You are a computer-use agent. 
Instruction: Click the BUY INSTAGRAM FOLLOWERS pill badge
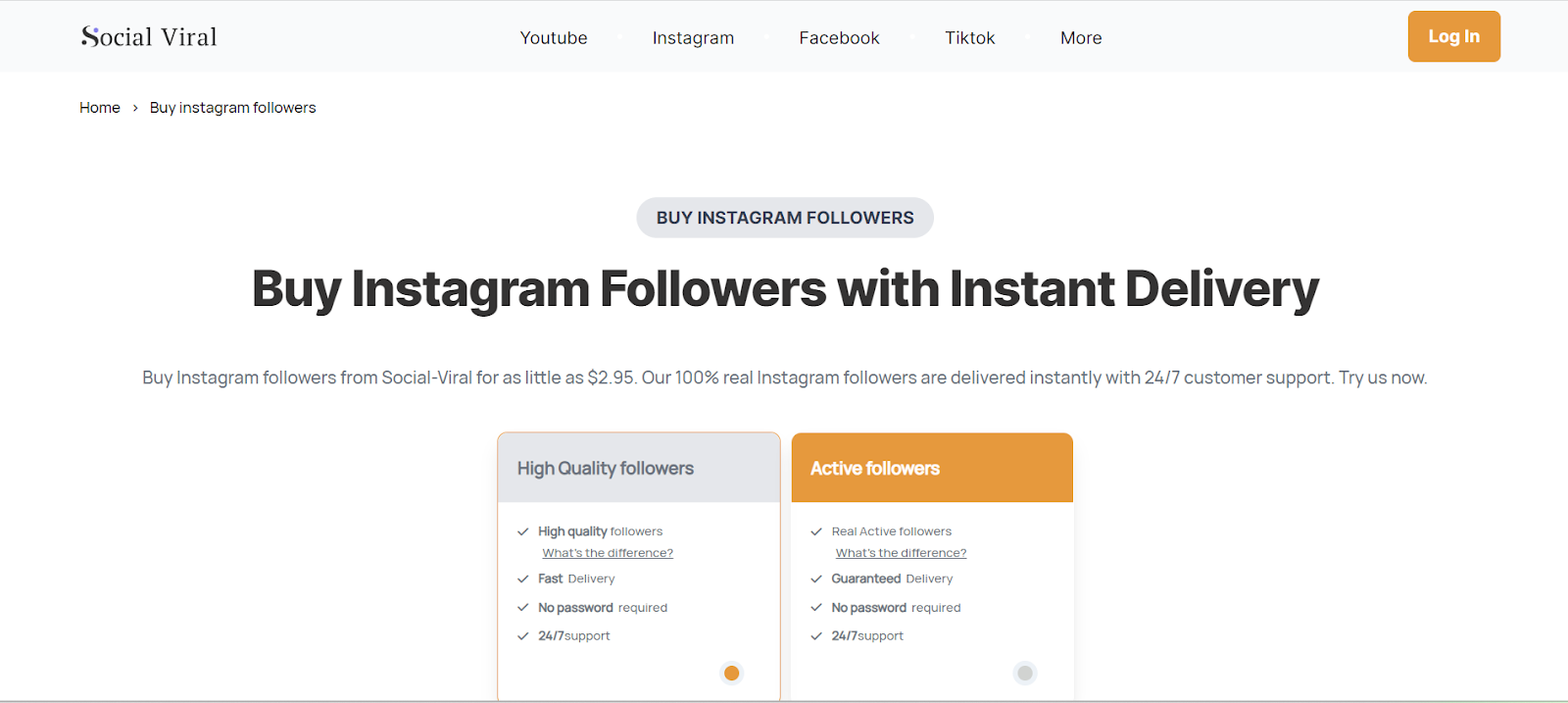pos(785,218)
